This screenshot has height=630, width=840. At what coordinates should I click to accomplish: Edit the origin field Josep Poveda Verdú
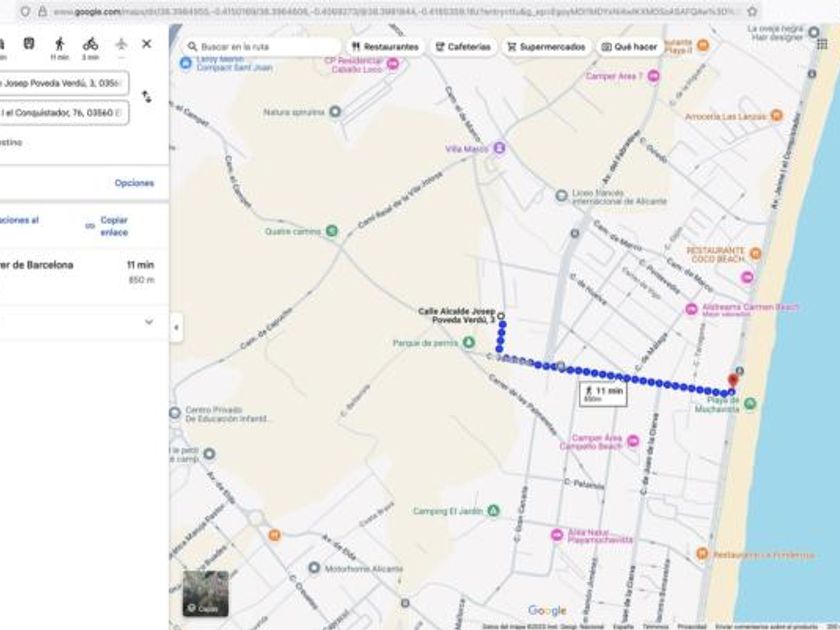click(63, 83)
